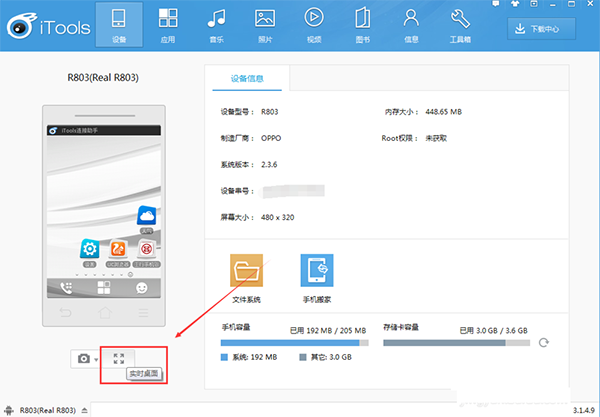Open the 音乐 (Music) section

click(217, 26)
